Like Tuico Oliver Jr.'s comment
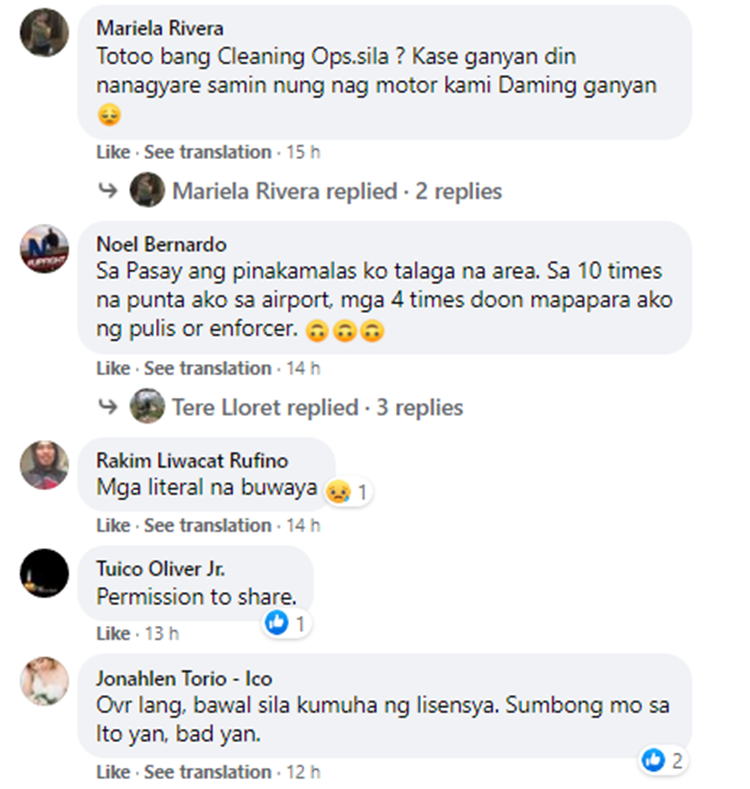 click(x=113, y=634)
